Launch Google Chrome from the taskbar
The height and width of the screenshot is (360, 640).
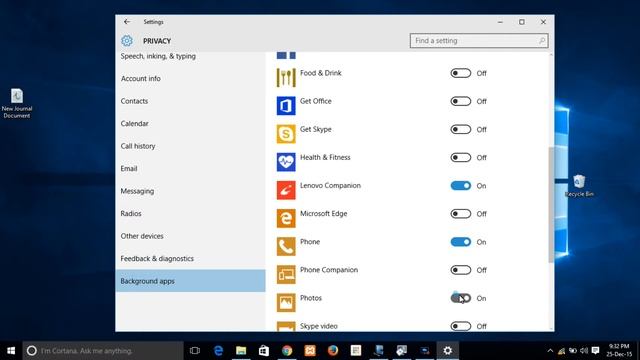[x=287, y=351]
